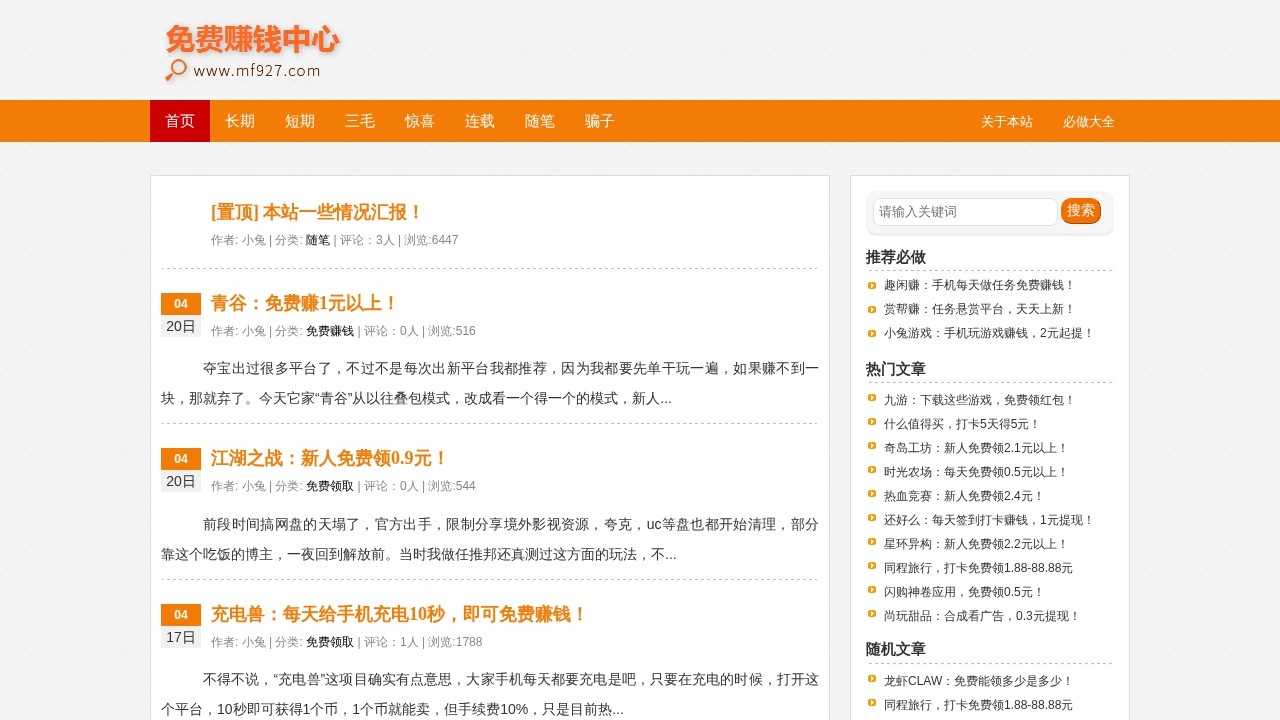Open the 长期 menu item
Screen dimensions: 1280x720
239,121
